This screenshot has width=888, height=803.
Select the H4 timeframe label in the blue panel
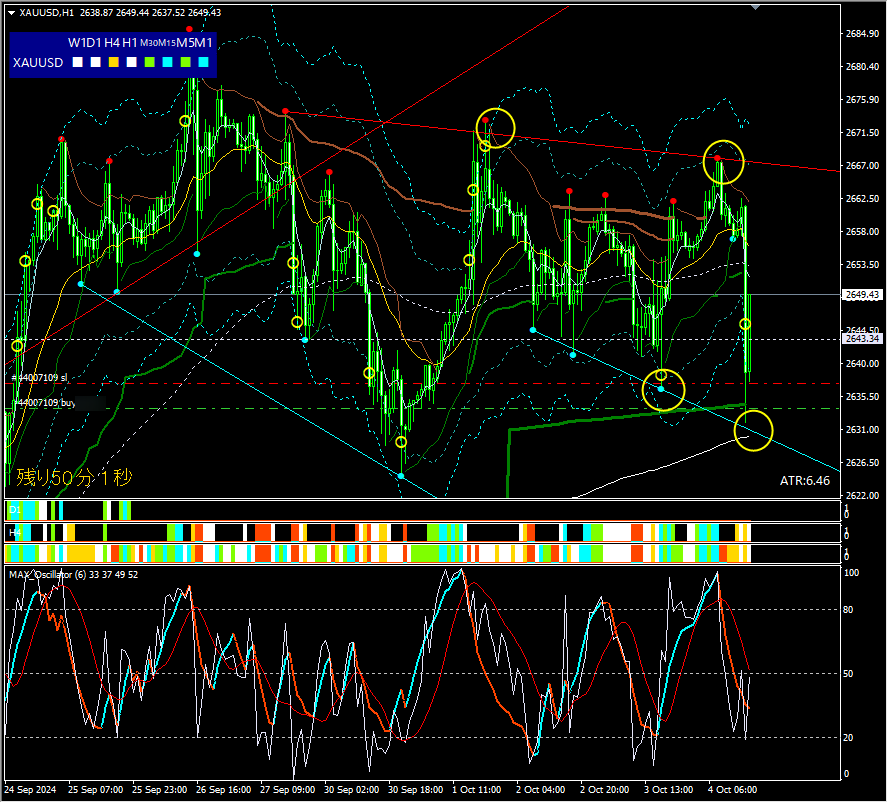point(112,42)
